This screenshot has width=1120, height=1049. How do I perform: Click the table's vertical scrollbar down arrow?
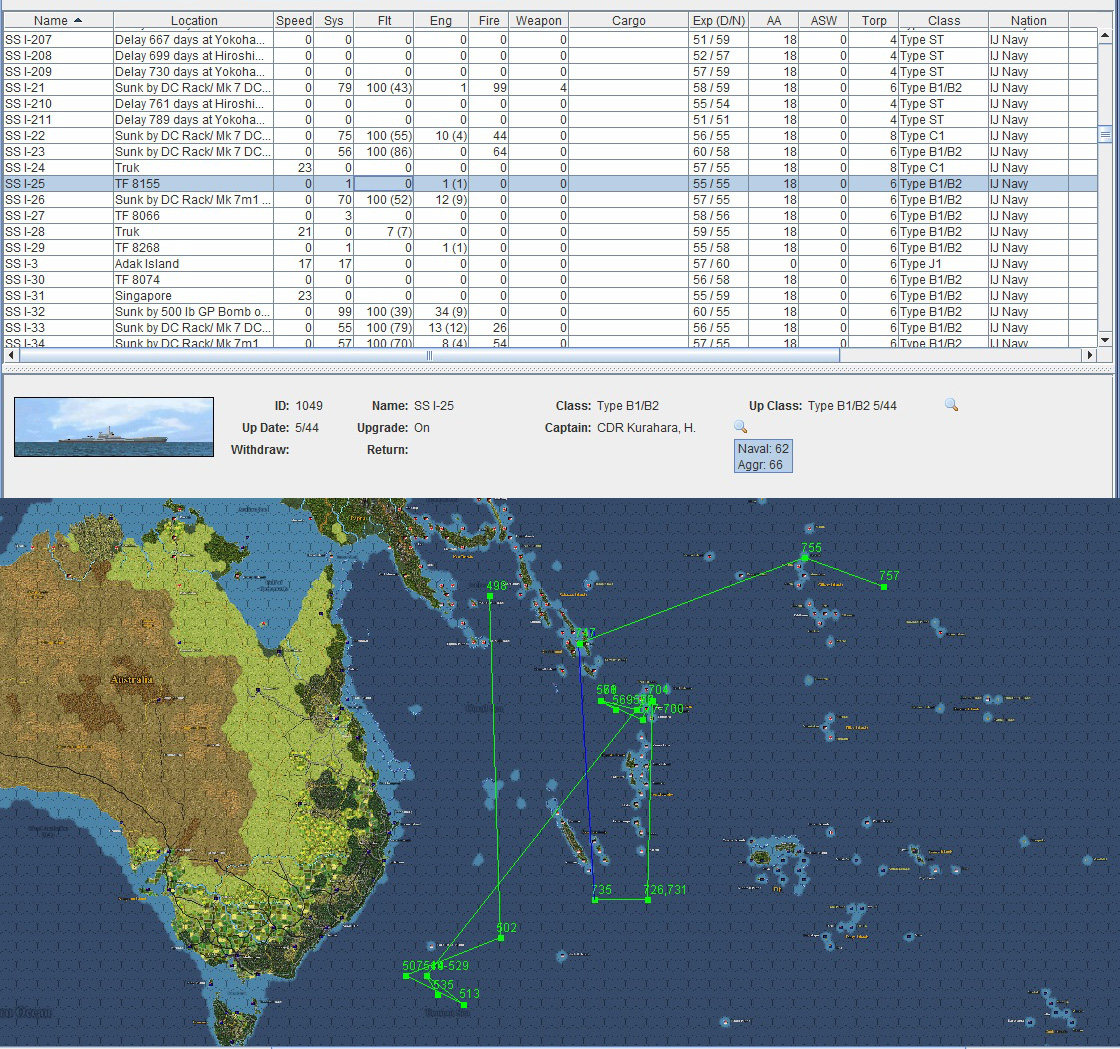(1105, 340)
